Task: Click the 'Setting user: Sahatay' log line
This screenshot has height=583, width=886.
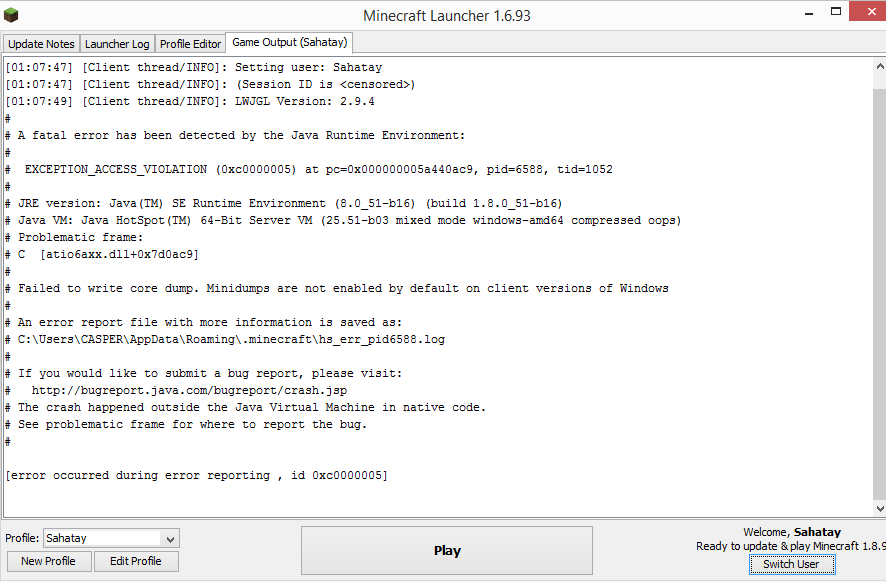Action: (x=194, y=67)
